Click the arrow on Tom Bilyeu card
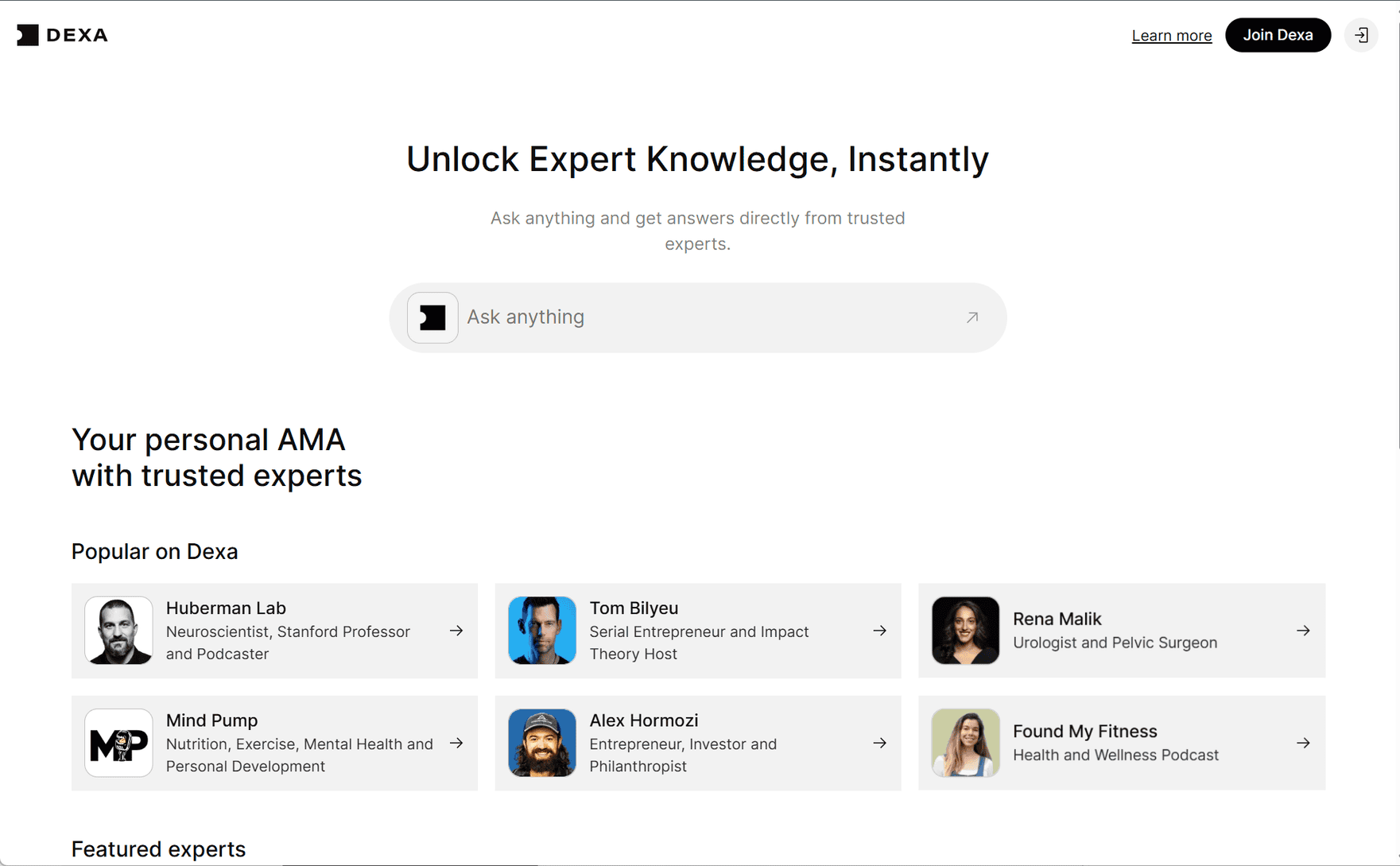 pyautogui.click(x=879, y=631)
